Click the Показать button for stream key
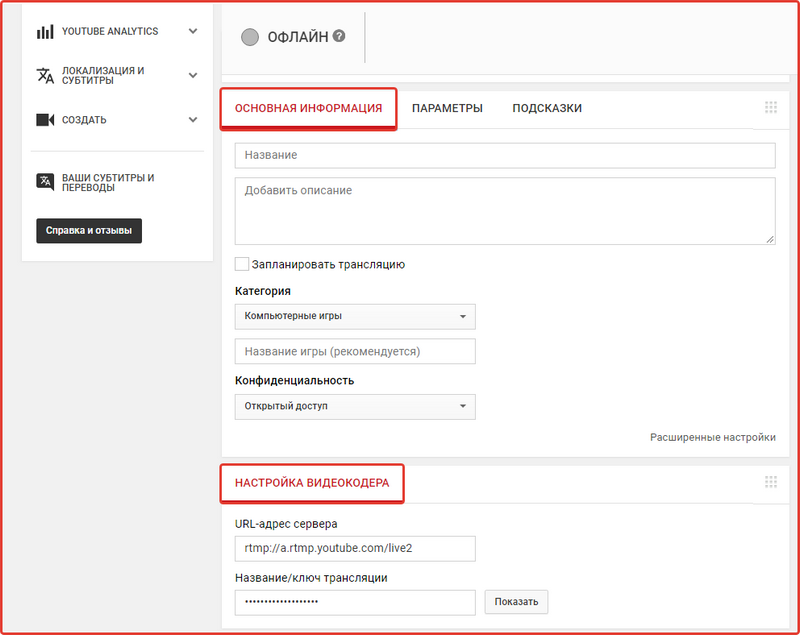This screenshot has height=635, width=800. (516, 602)
